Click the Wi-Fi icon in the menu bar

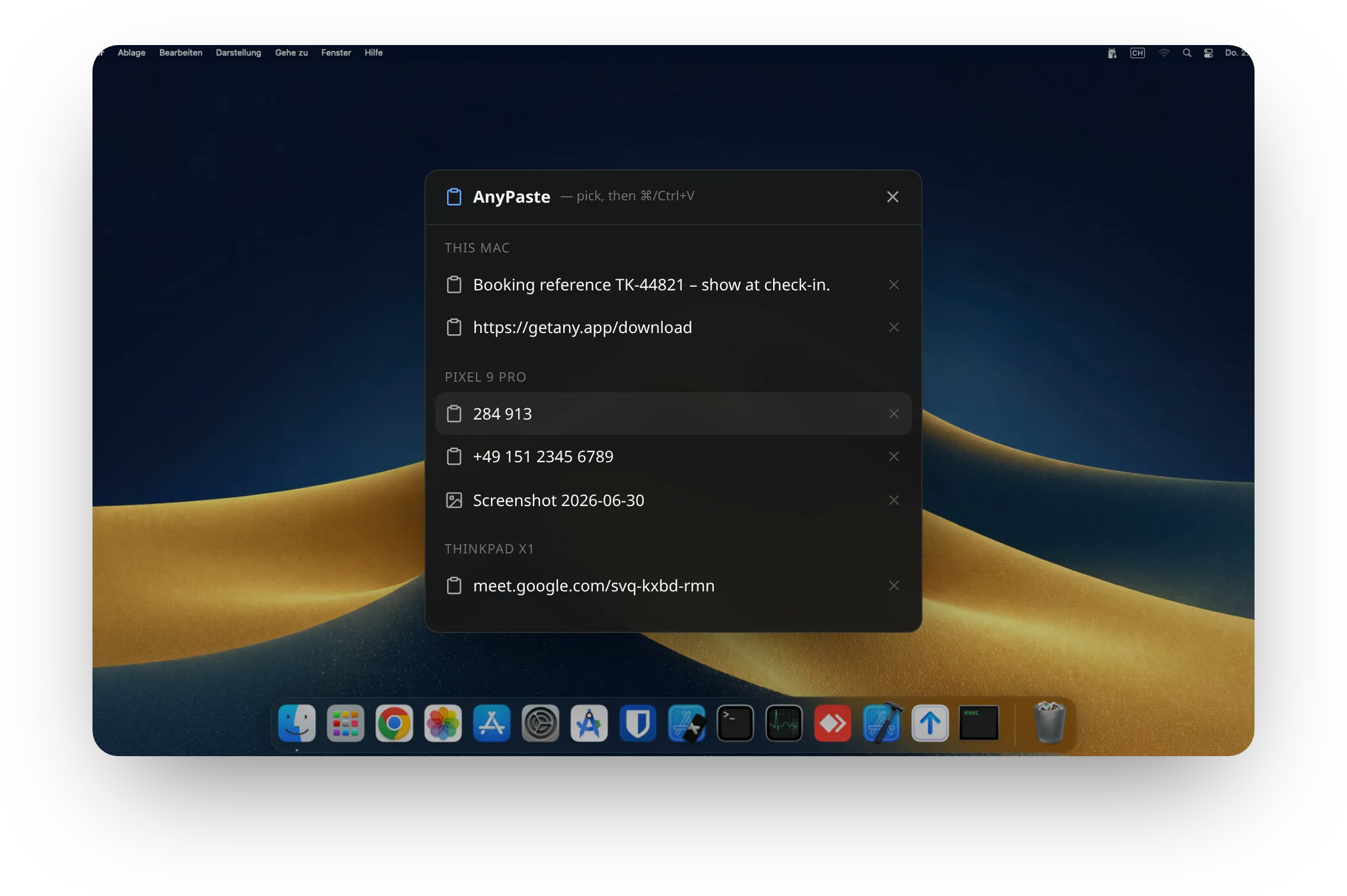pyautogui.click(x=1164, y=53)
